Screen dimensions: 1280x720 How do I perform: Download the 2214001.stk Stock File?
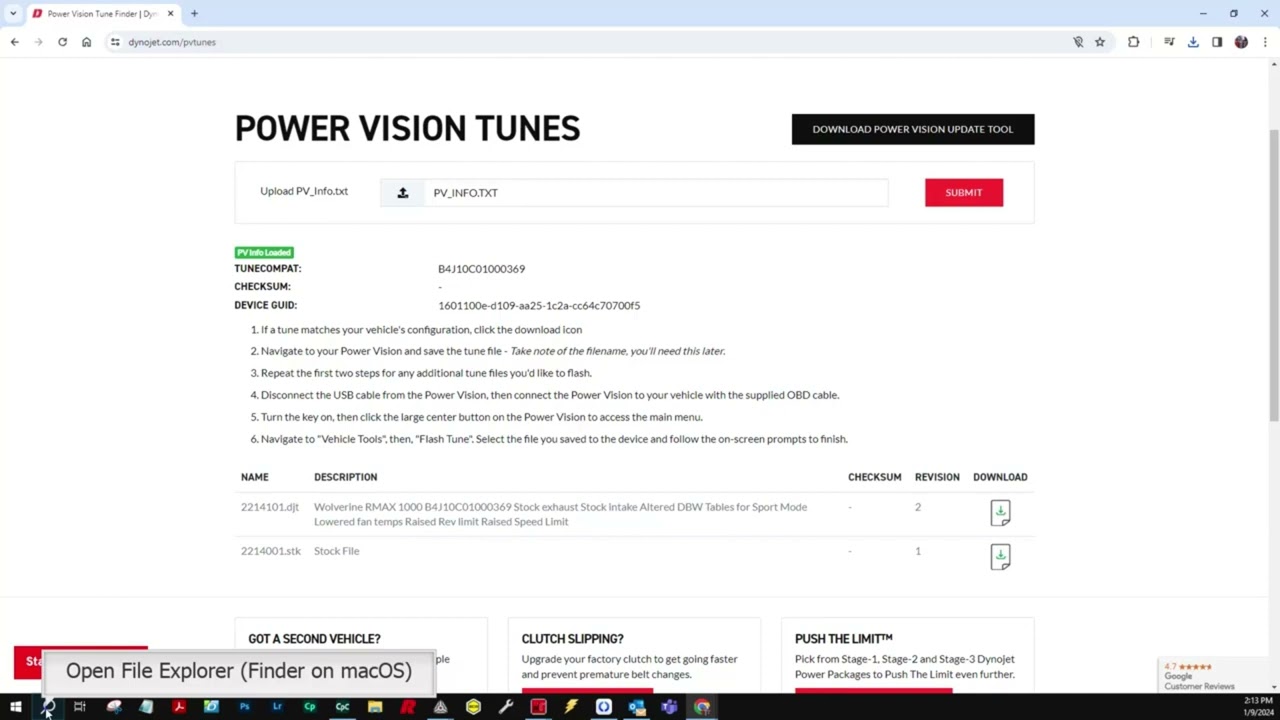click(x=1000, y=557)
